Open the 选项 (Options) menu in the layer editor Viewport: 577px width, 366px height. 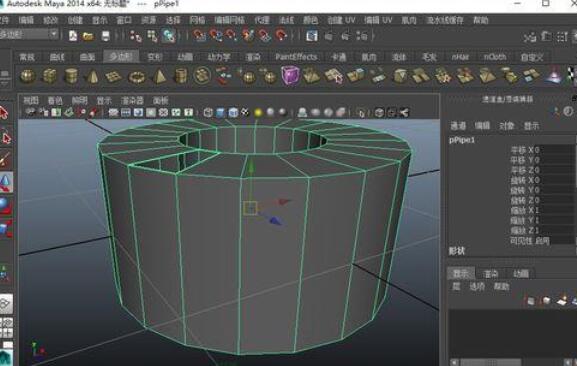tap(477, 286)
